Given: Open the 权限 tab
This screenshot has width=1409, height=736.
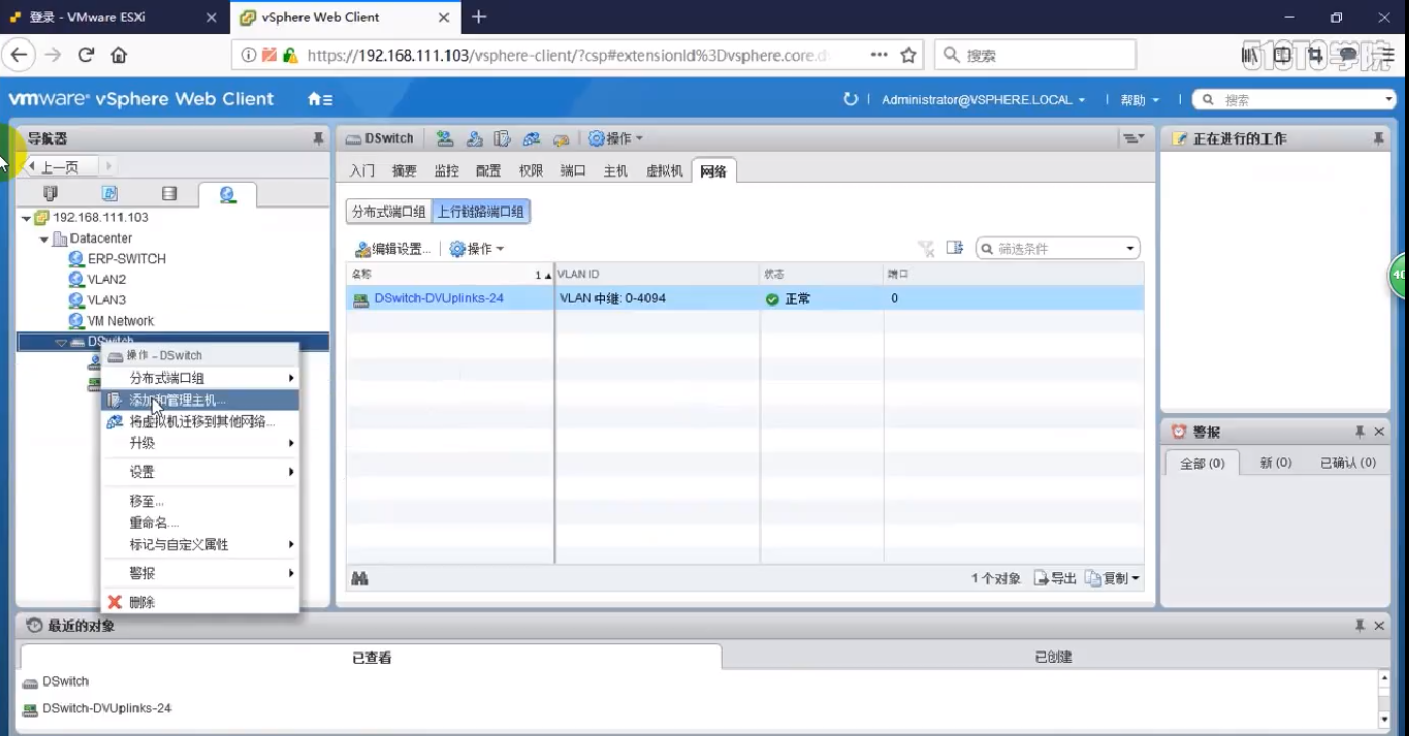Looking at the screenshot, I should click(530, 171).
